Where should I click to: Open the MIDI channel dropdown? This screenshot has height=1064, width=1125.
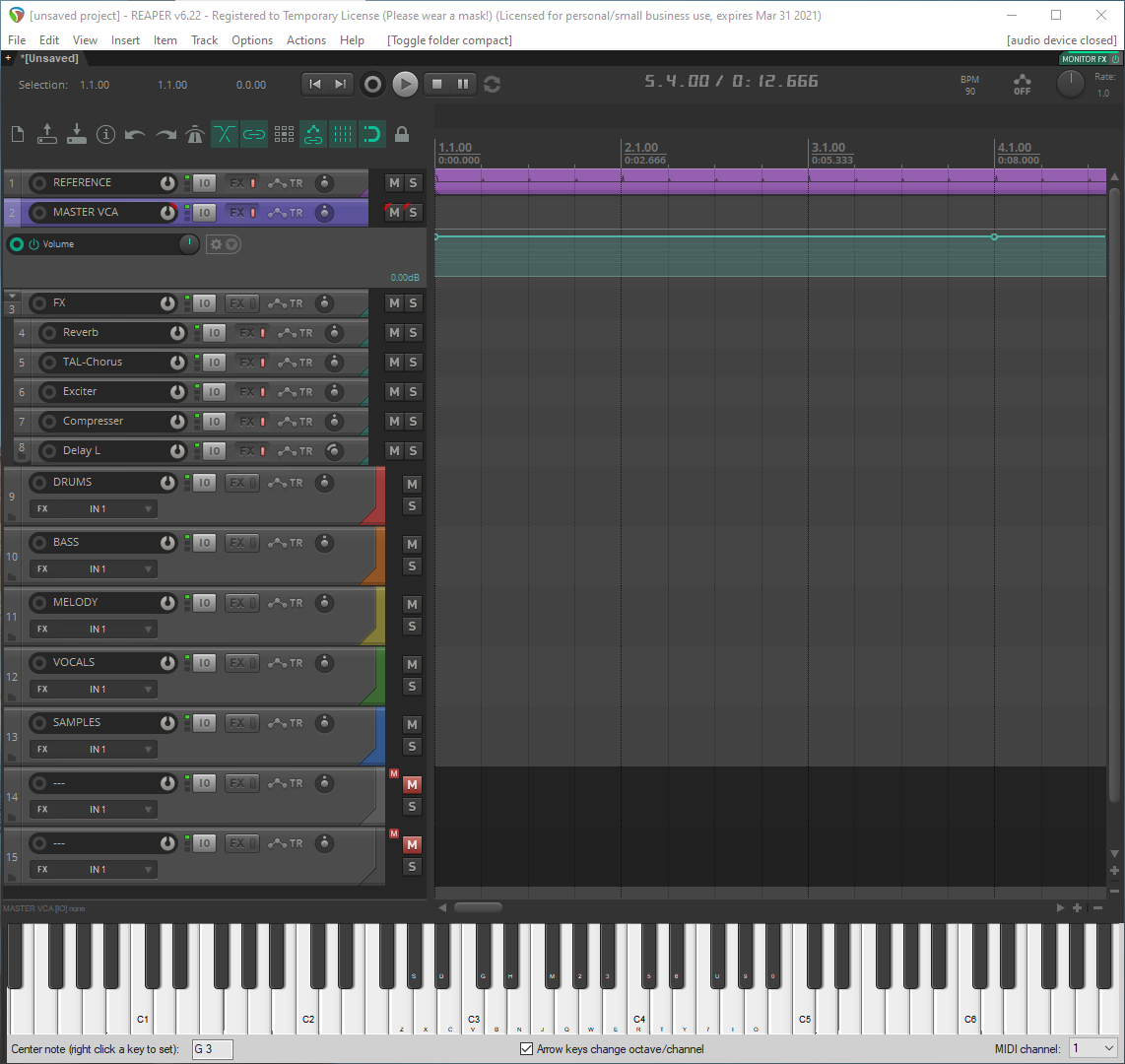(x=1093, y=1049)
